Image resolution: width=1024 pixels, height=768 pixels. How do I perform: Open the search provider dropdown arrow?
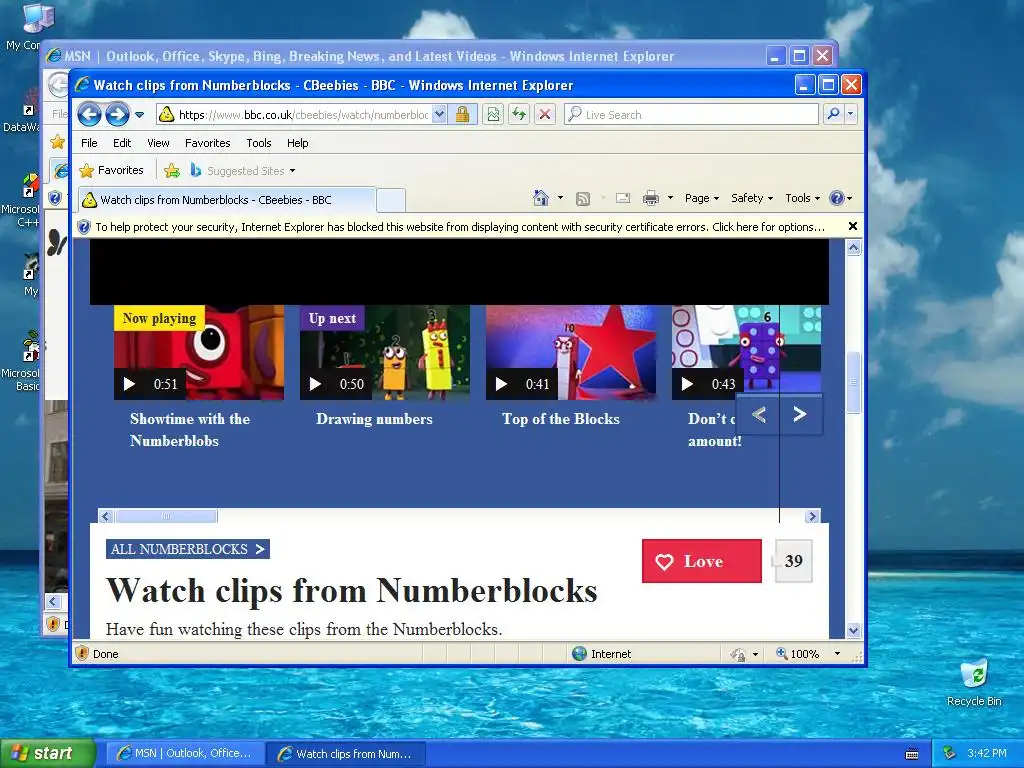pyautogui.click(x=850, y=114)
